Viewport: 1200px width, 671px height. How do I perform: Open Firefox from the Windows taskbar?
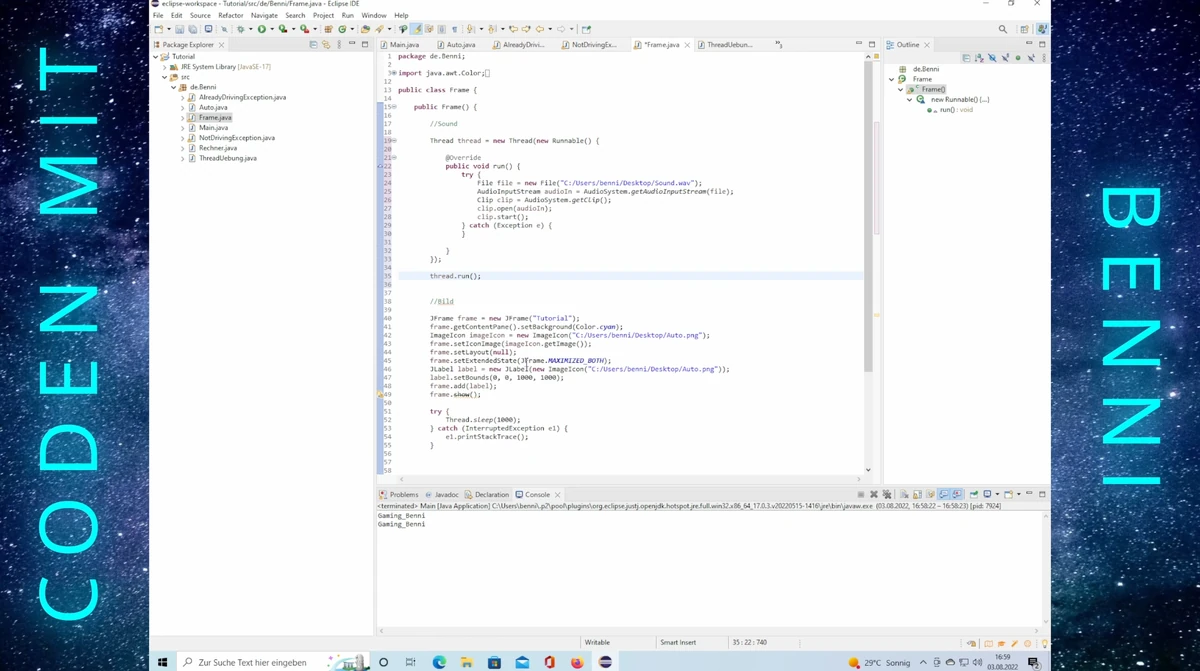tap(577, 662)
